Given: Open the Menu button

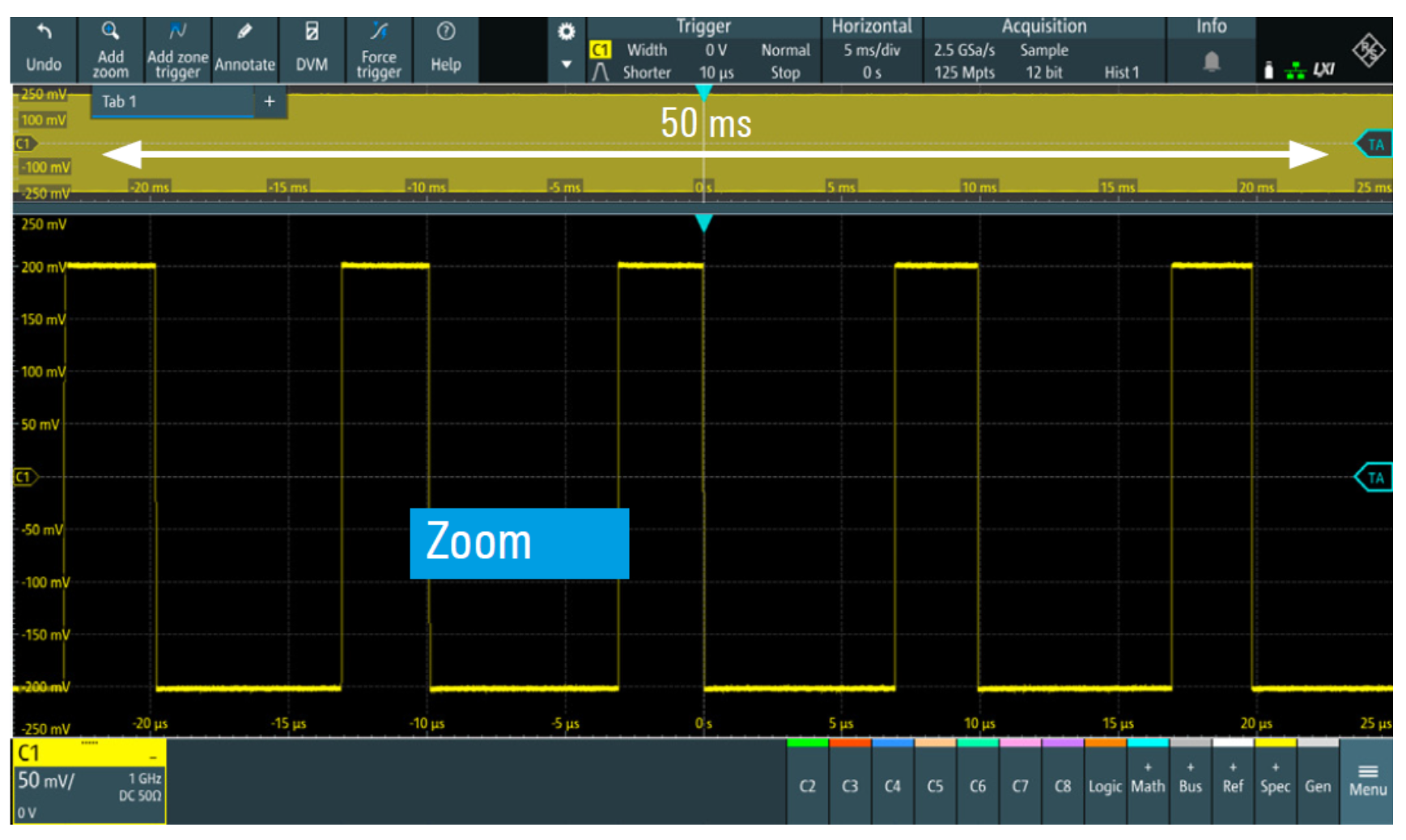Looking at the screenshot, I should [1367, 782].
